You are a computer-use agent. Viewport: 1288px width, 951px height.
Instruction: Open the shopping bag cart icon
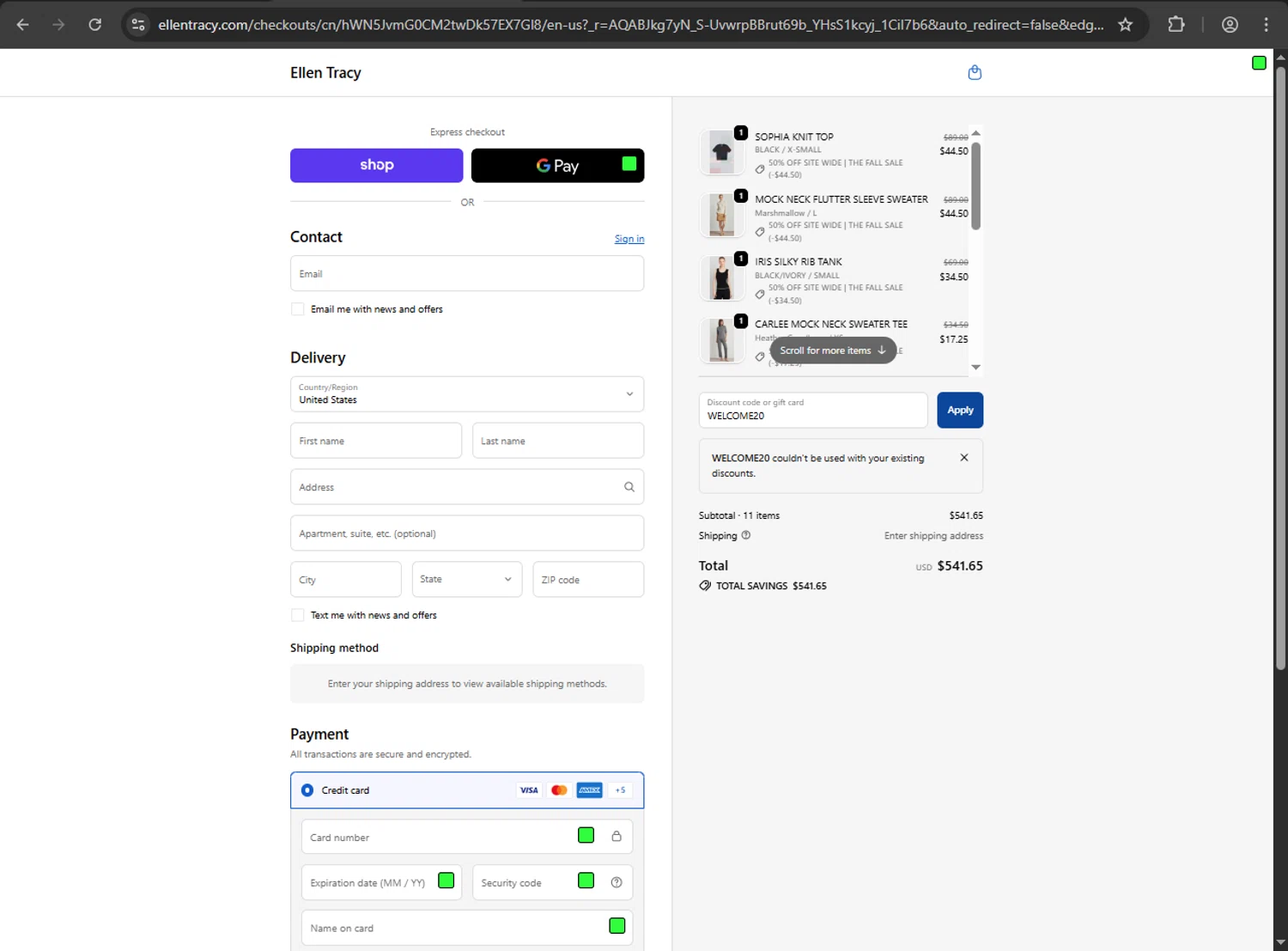click(x=975, y=72)
